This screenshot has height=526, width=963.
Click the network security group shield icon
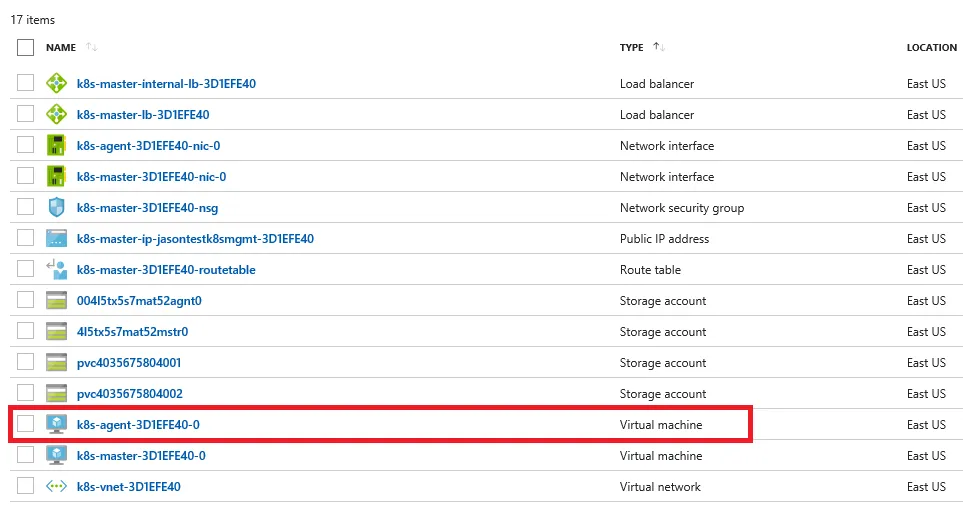(x=56, y=208)
